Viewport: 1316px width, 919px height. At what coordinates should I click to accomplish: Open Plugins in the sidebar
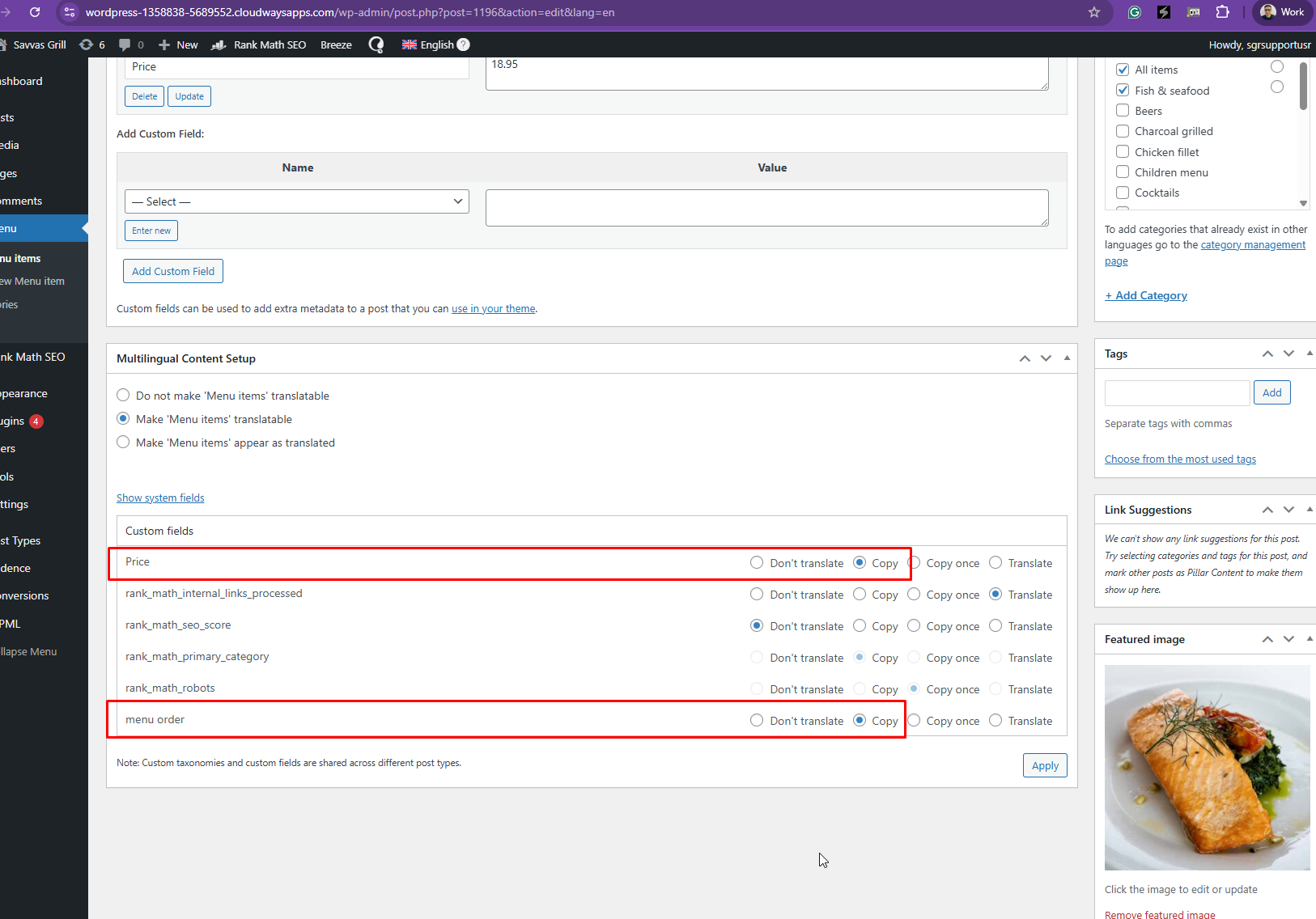(22, 421)
